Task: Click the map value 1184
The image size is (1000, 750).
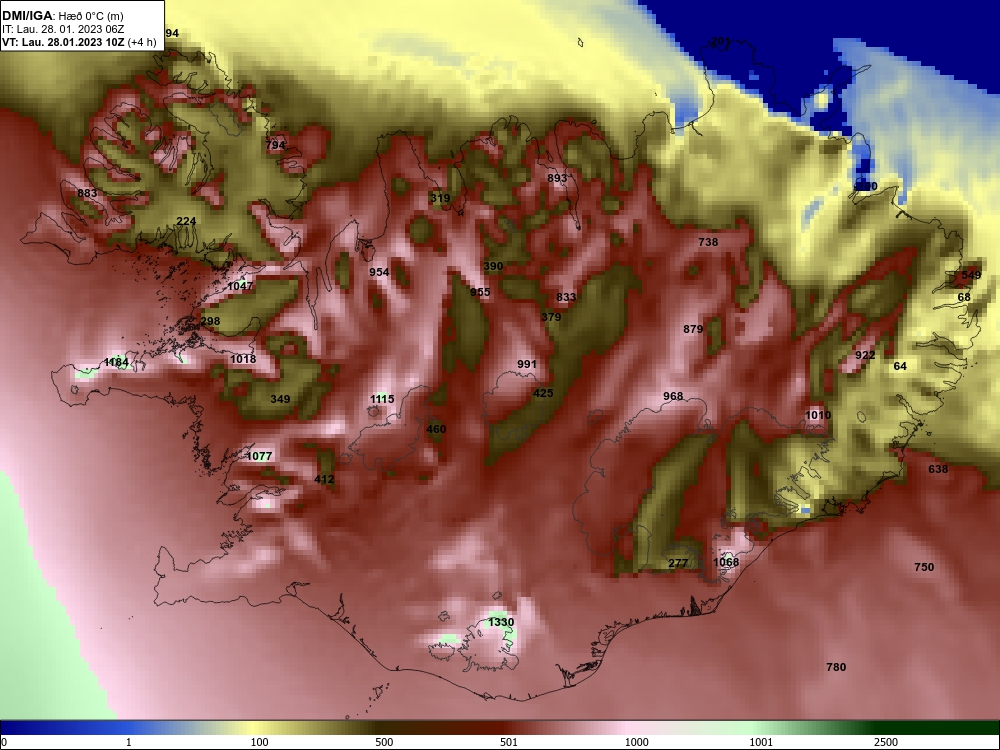Action: coord(116,362)
